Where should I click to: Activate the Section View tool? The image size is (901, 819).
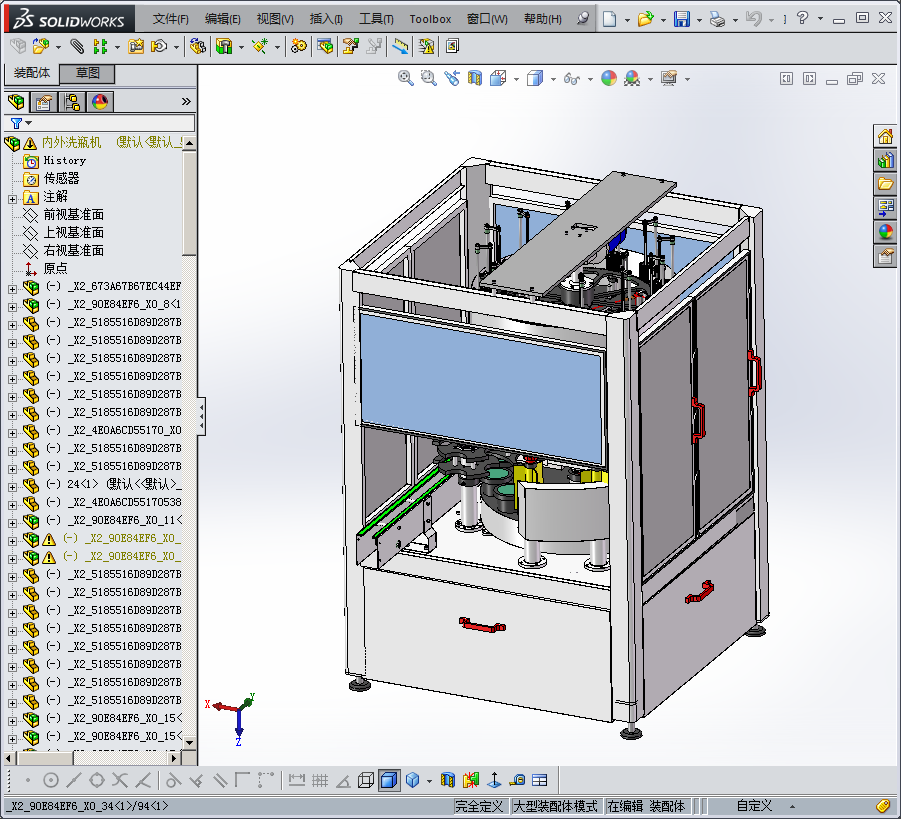point(476,78)
